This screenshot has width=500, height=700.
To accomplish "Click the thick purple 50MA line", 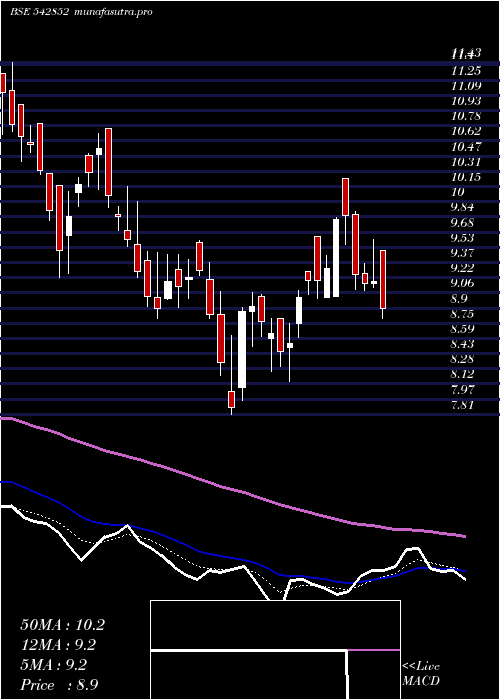I will (x=232, y=489).
